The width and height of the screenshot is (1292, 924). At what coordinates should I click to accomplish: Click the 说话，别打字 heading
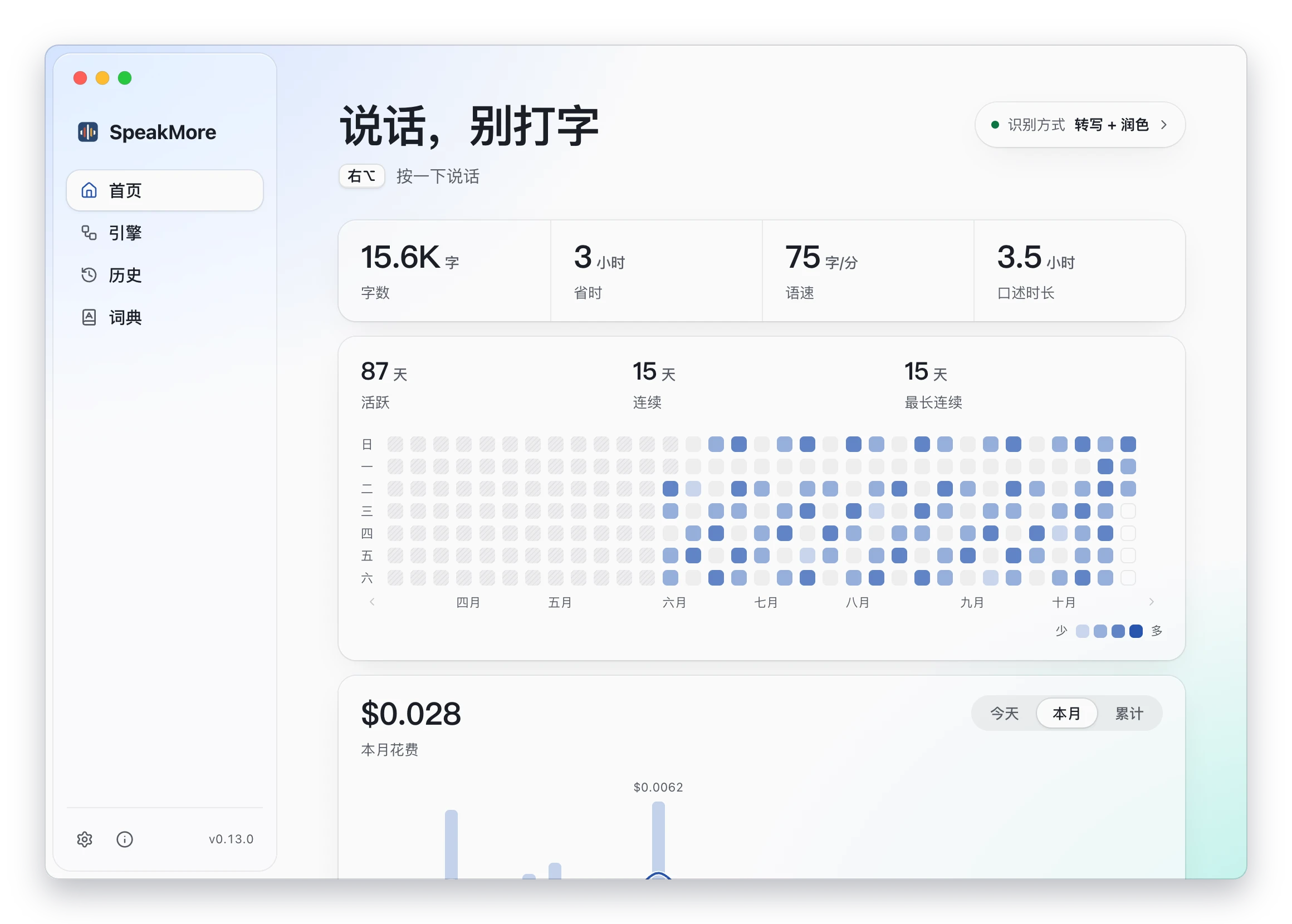469,126
